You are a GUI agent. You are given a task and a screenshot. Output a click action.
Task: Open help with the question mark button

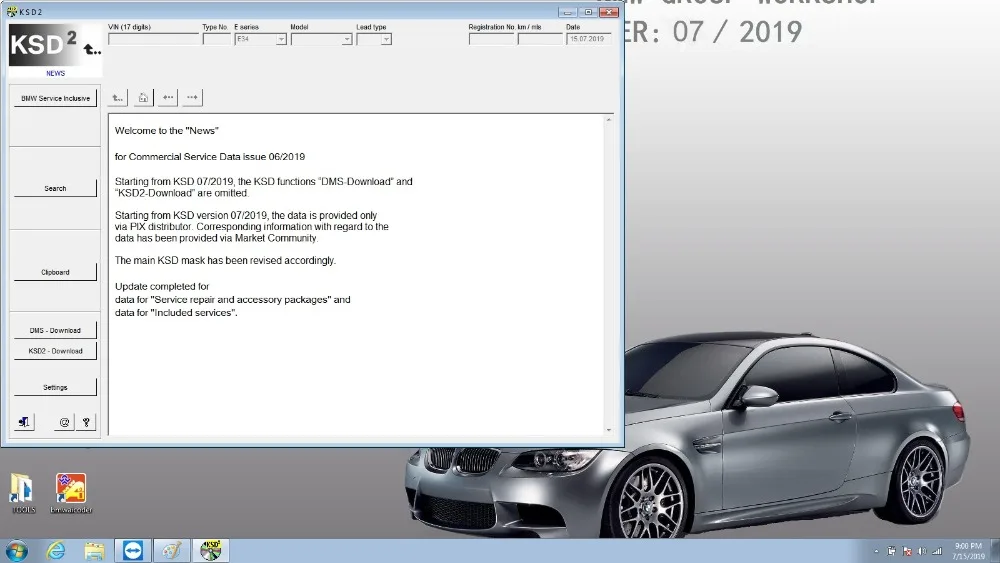tap(86, 422)
